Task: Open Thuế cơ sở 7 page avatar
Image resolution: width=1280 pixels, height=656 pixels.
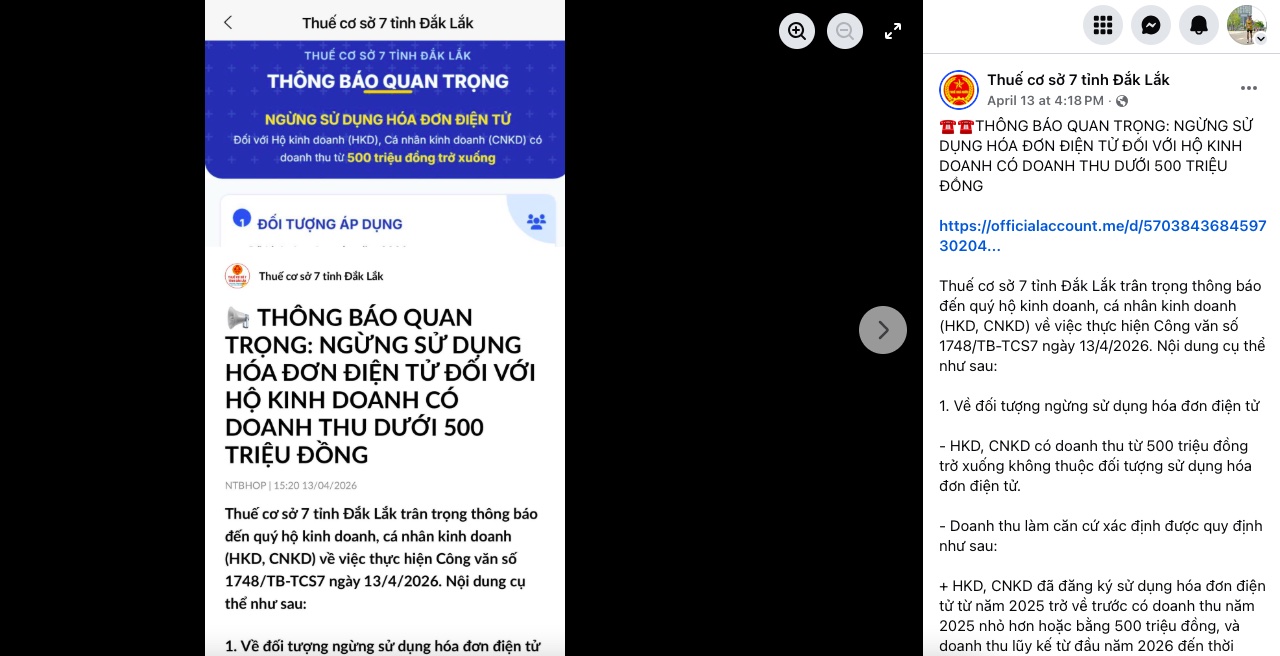Action: pos(959,90)
